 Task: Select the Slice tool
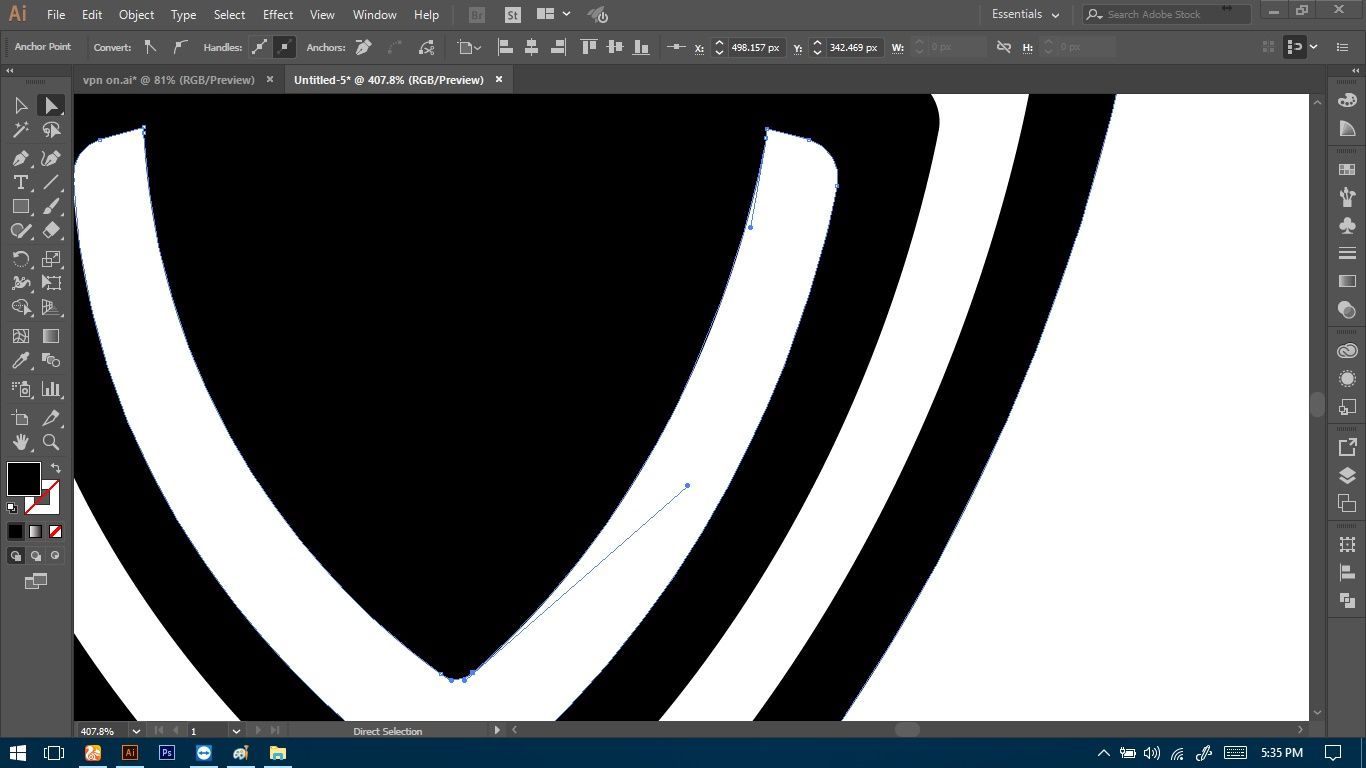pyautogui.click(x=51, y=417)
